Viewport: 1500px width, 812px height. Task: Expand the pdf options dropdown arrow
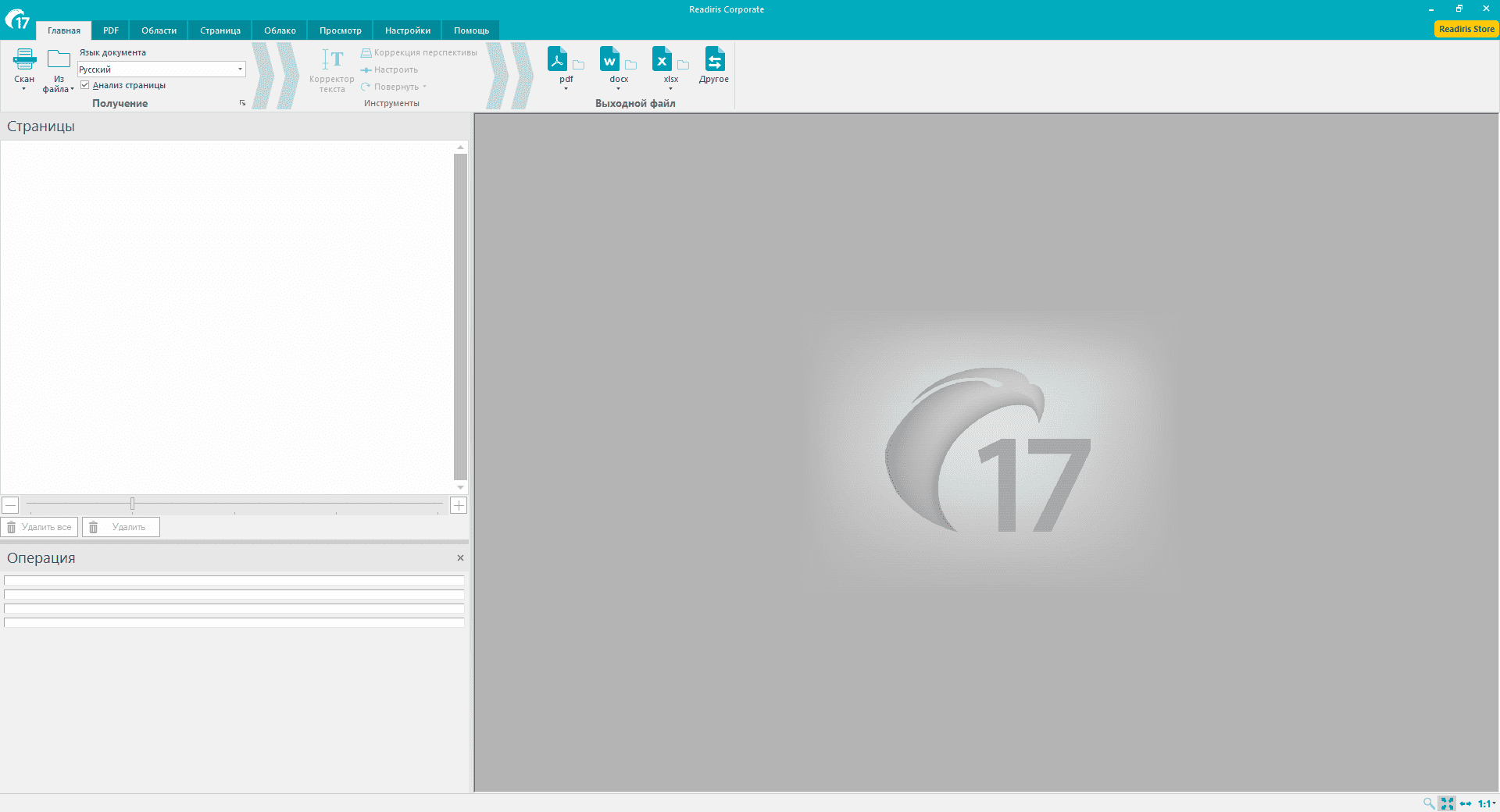(x=566, y=89)
